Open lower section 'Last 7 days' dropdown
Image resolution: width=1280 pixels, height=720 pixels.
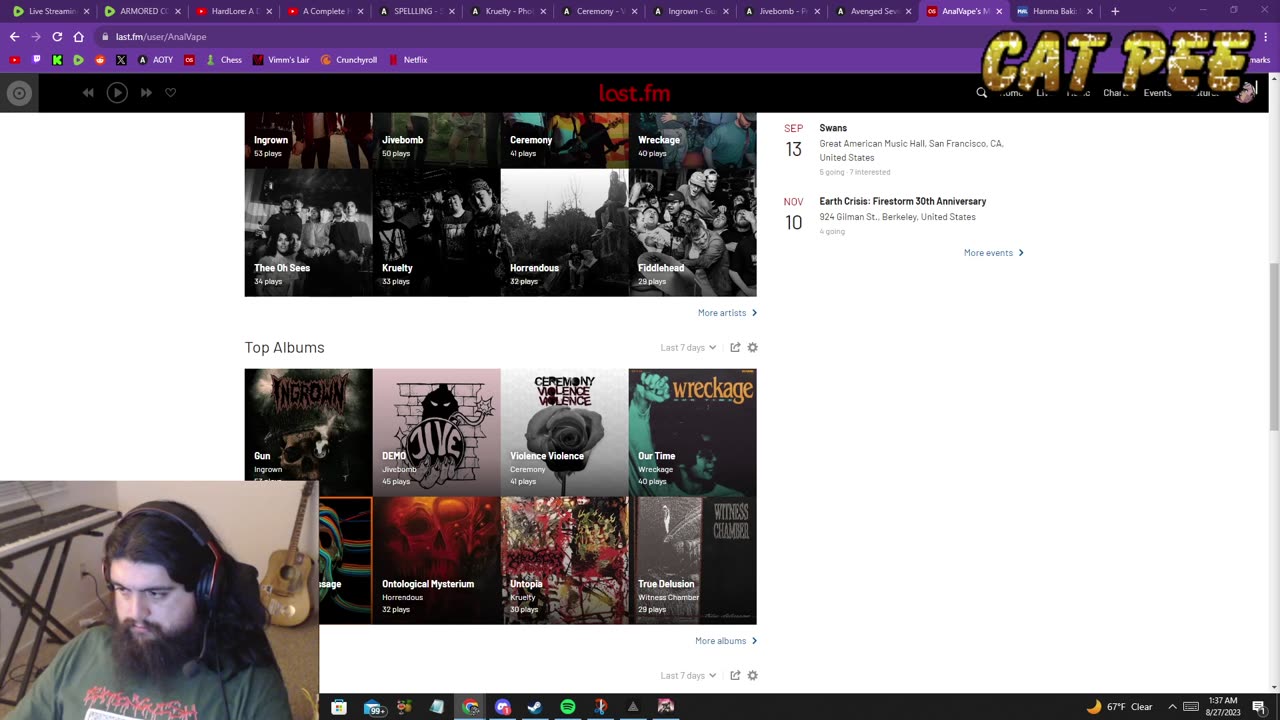pos(688,676)
